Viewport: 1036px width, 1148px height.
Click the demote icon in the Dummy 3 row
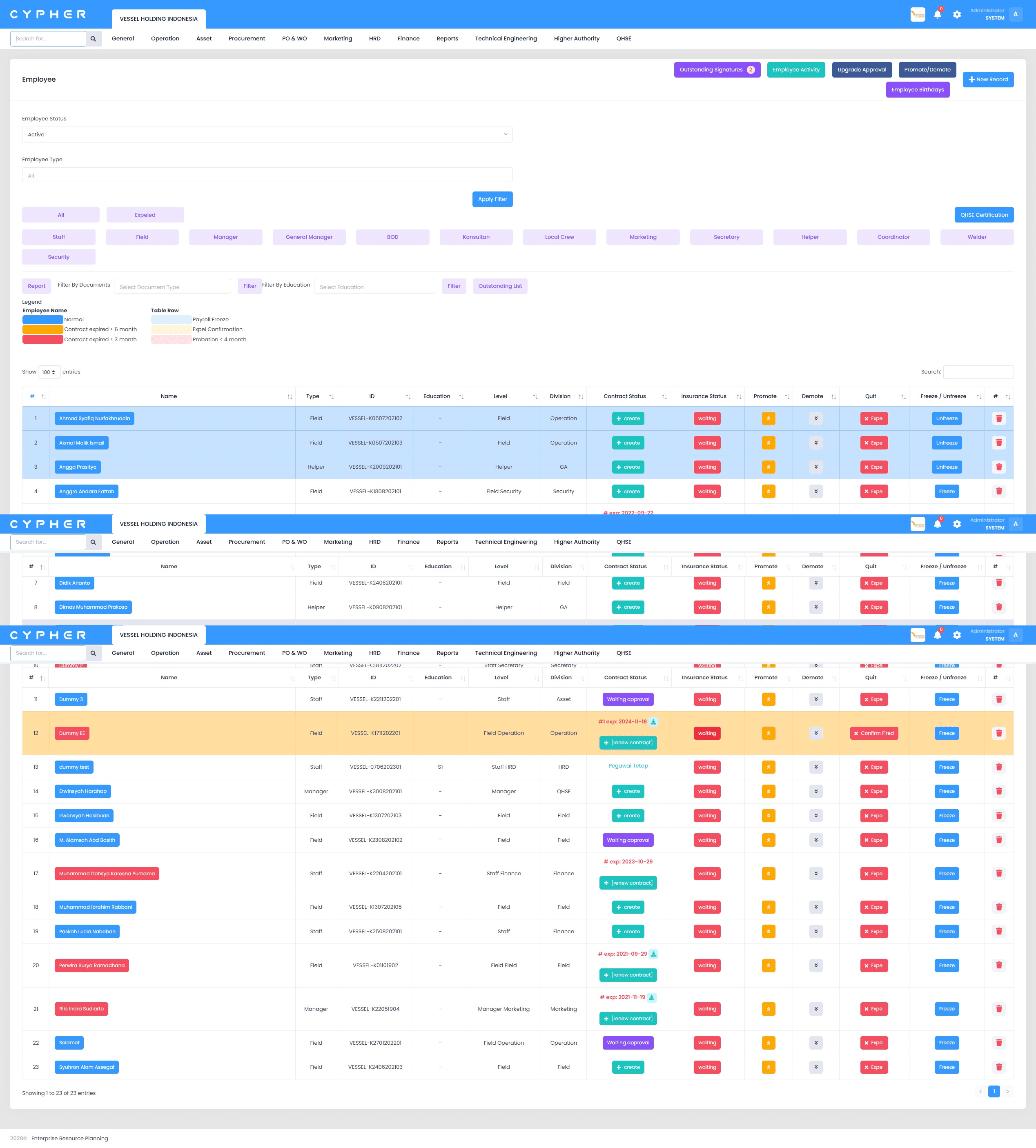click(816, 699)
